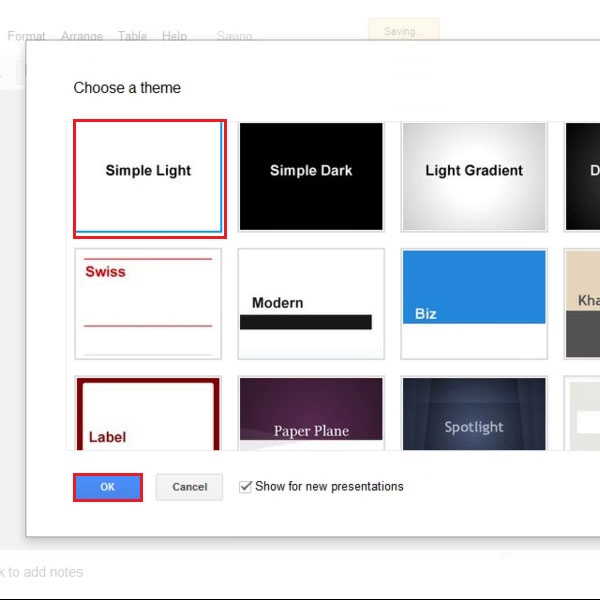This screenshot has height=600, width=600.
Task: Select the Spotlight theme thumbnail
Action: tap(474, 413)
